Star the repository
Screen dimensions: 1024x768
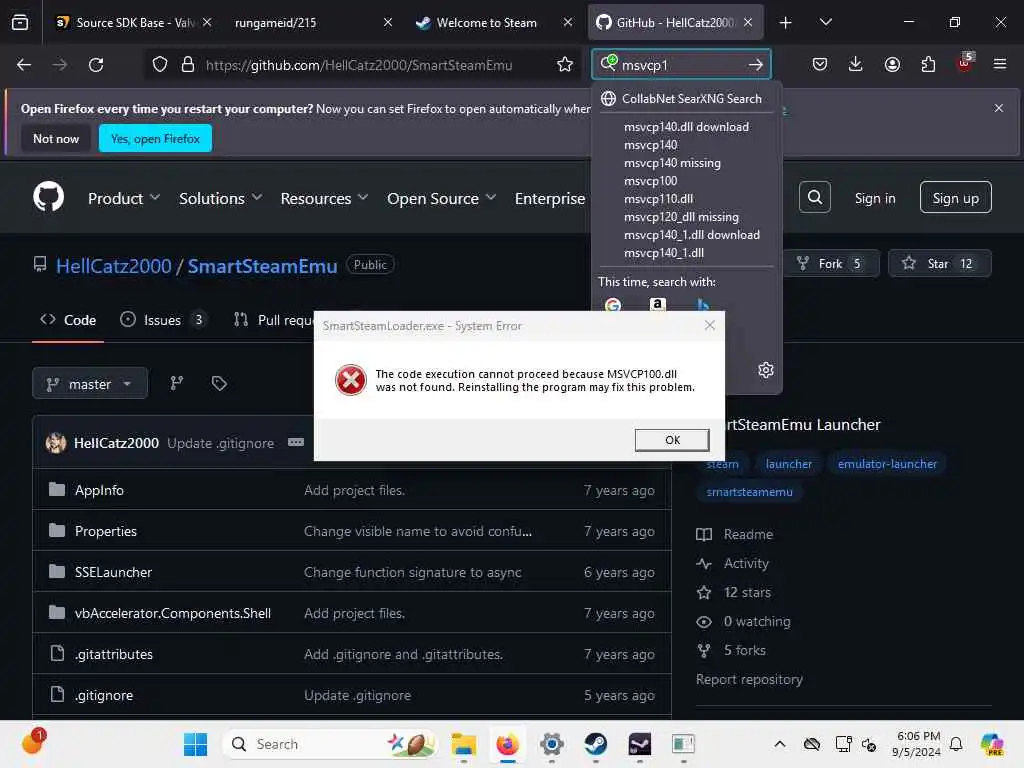(940, 263)
